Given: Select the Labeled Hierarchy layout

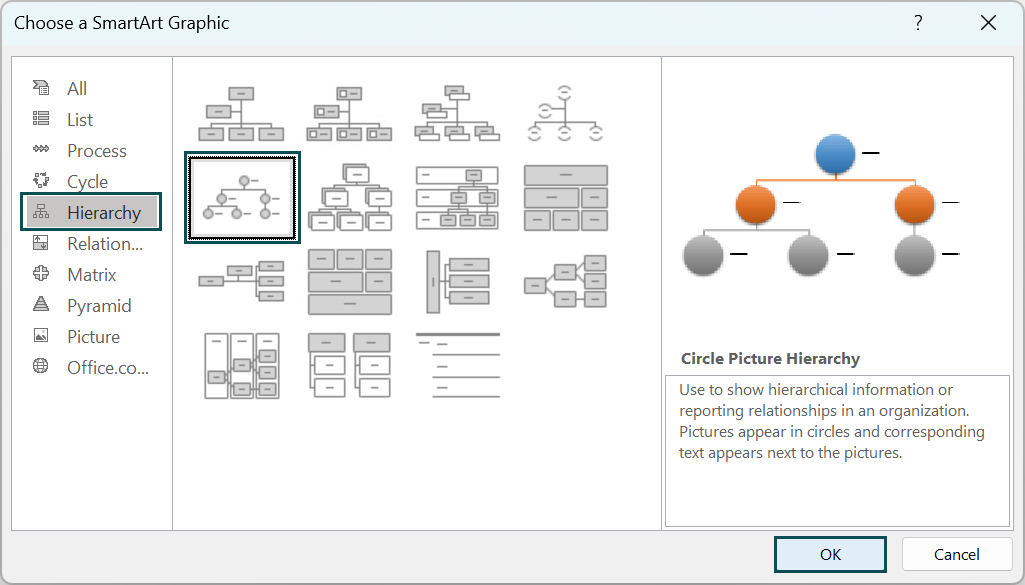Looking at the screenshot, I should pyautogui.click(x=458, y=197).
